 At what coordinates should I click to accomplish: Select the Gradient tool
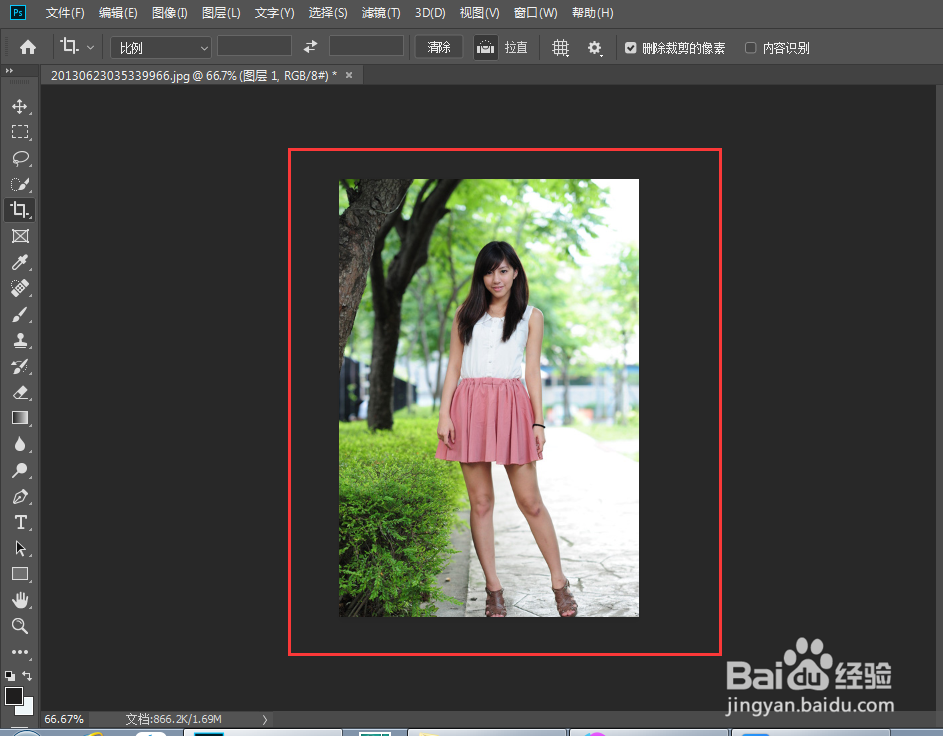point(20,418)
